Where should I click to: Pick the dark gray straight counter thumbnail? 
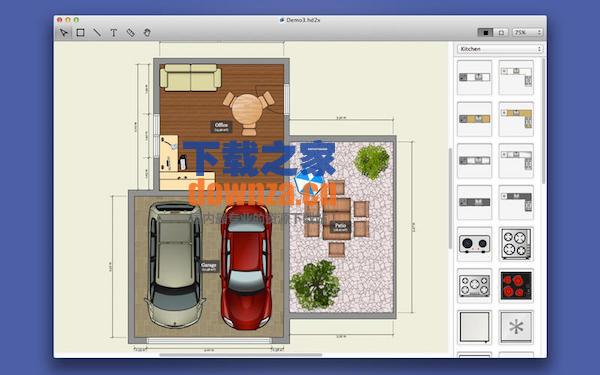coord(474,202)
